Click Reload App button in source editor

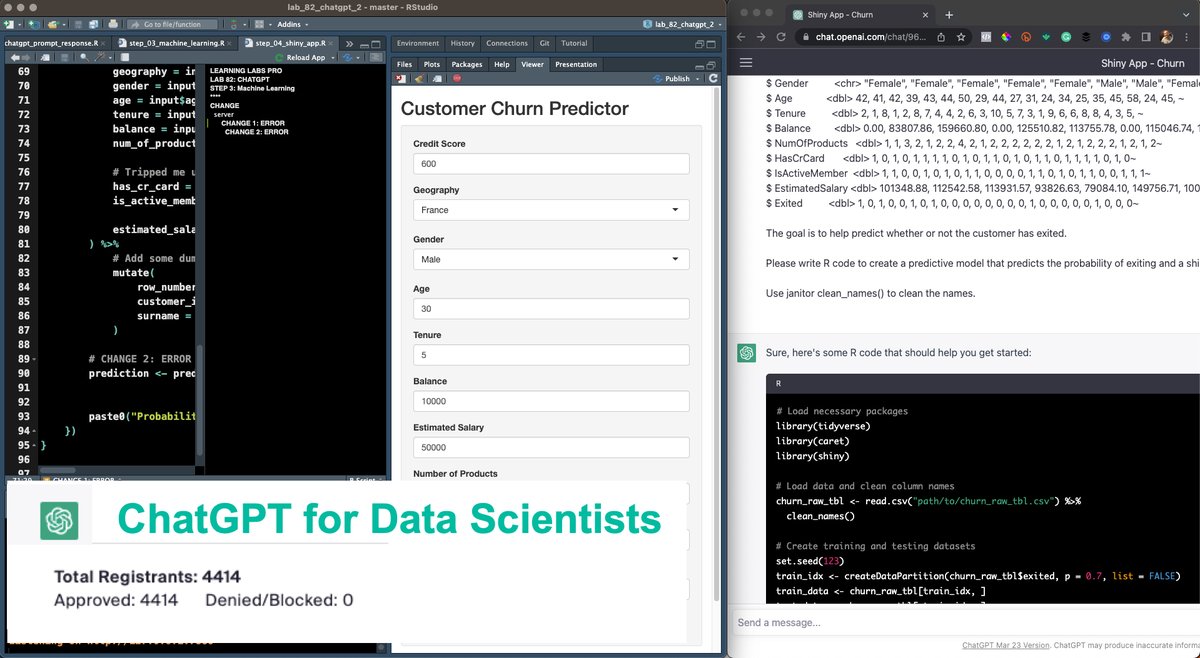pyautogui.click(x=299, y=58)
